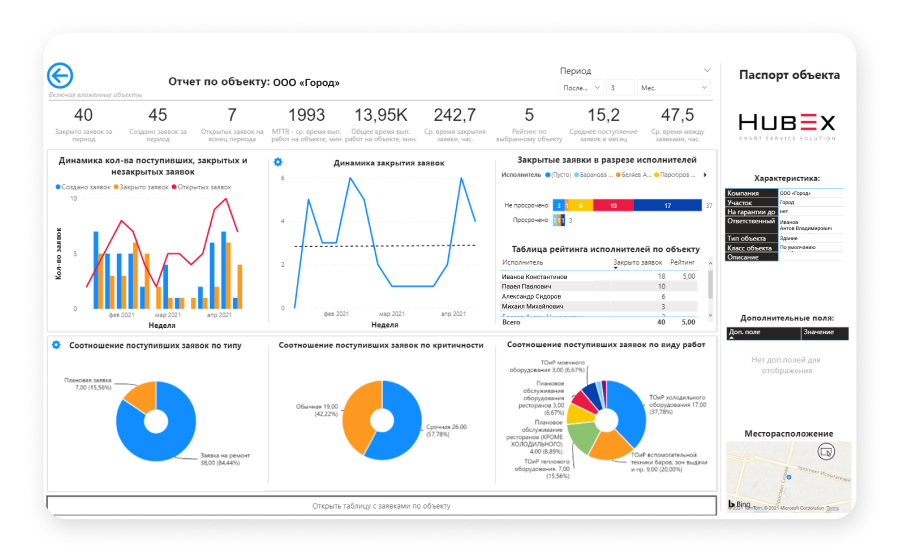Image resolution: width=900 pixels, height=552 pixels.
Task: Open the Мес. period unit dropdown
Action: pyautogui.click(x=673, y=88)
